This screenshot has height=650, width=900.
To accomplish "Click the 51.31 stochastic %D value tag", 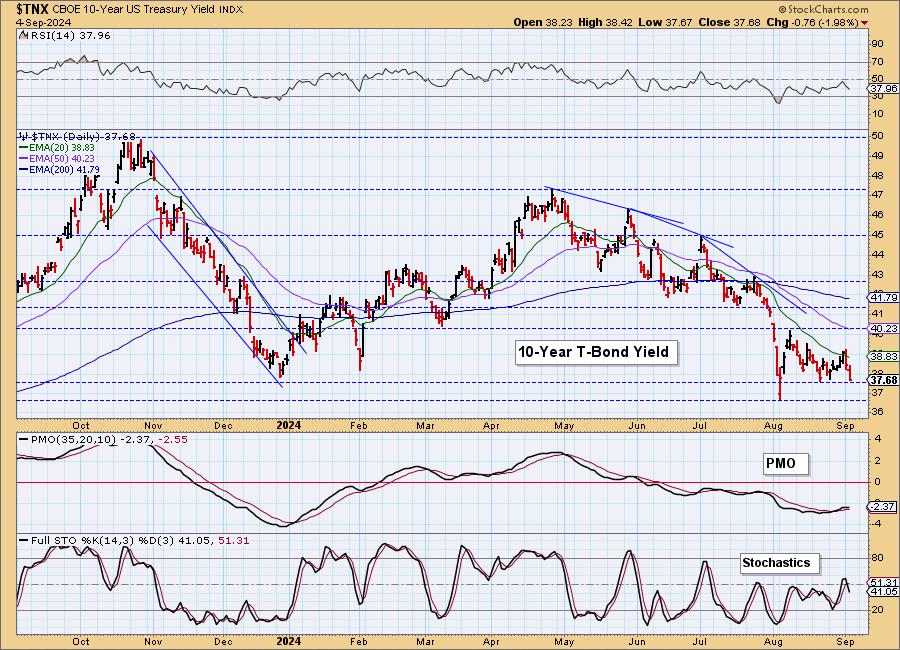I will pyautogui.click(x=883, y=582).
